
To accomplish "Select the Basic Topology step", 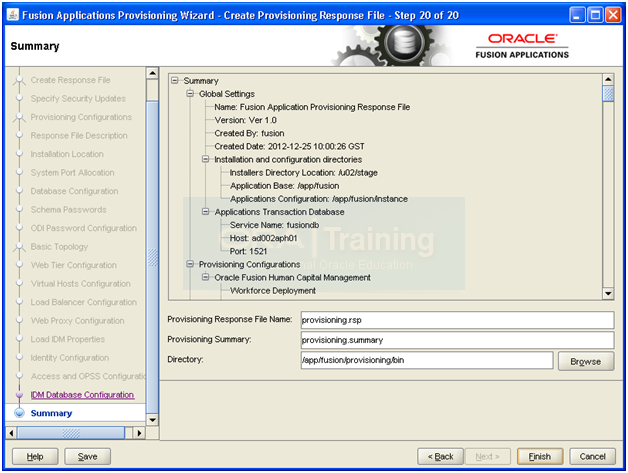I will click(x=59, y=247).
